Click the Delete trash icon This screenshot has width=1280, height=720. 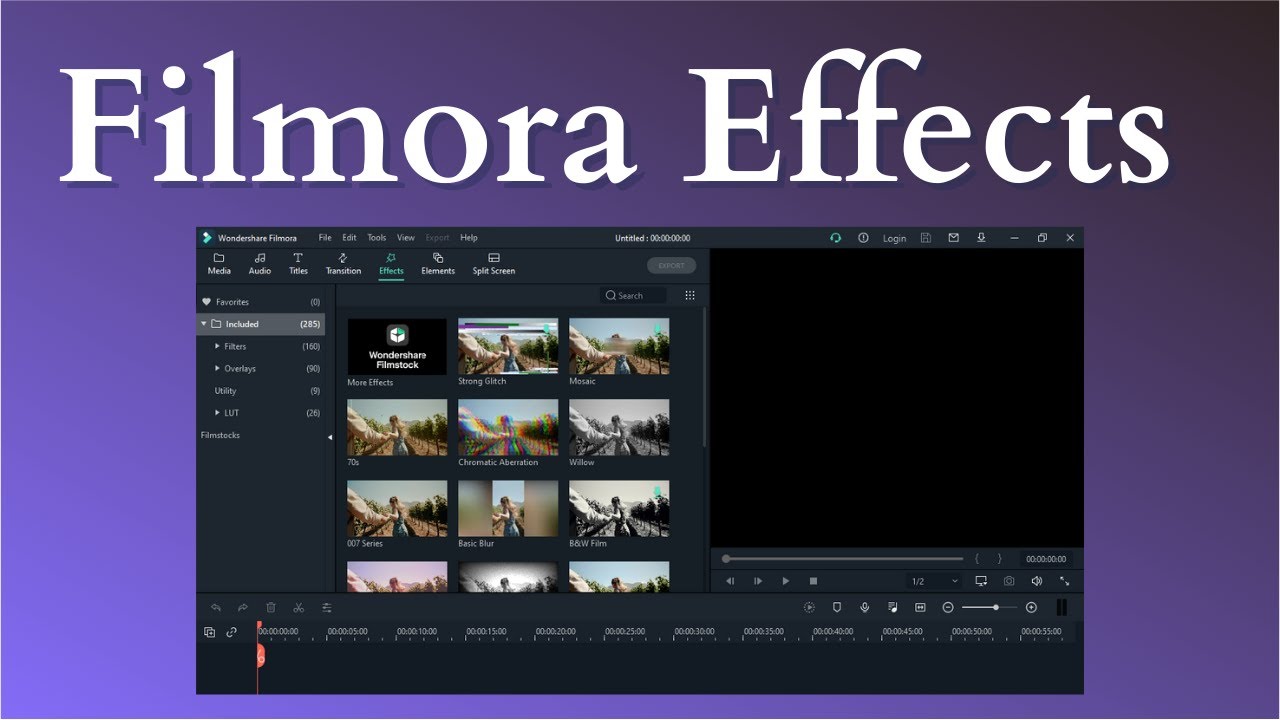pos(271,607)
